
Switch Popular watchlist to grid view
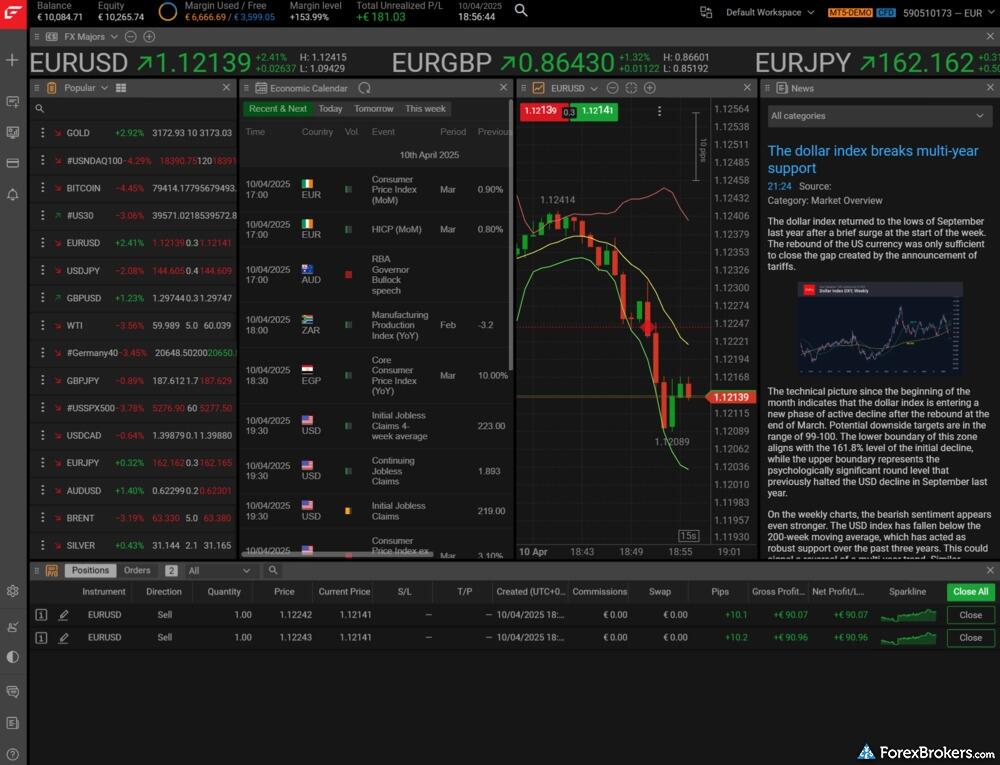[x=121, y=88]
